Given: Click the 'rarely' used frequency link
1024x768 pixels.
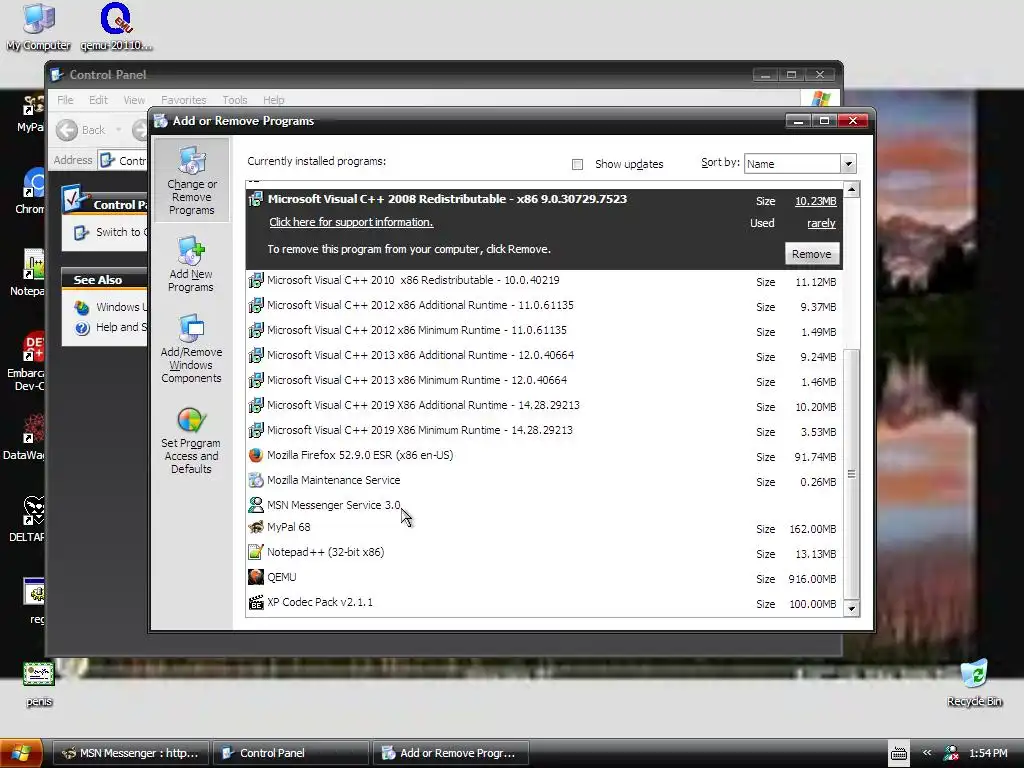Looking at the screenshot, I should pos(821,223).
